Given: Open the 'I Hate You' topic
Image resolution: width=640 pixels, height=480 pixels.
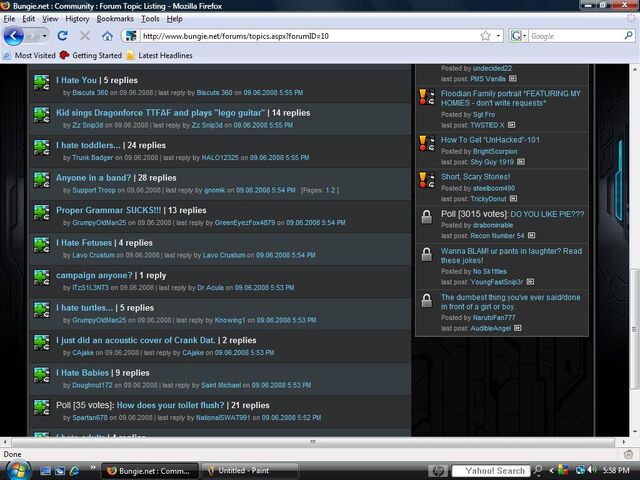Looking at the screenshot, I should [x=76, y=80].
